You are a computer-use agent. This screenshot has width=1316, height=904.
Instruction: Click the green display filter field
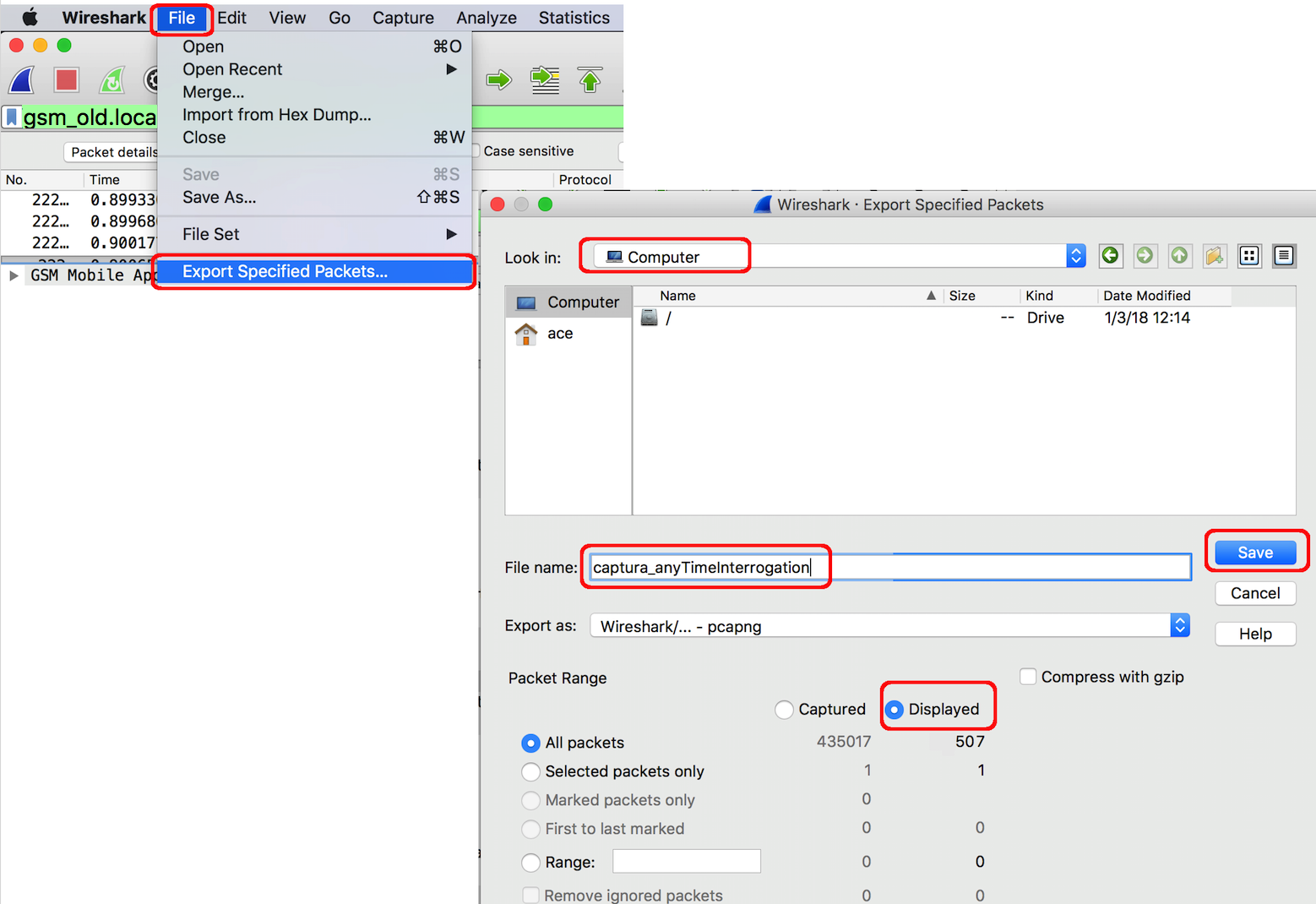(321, 117)
